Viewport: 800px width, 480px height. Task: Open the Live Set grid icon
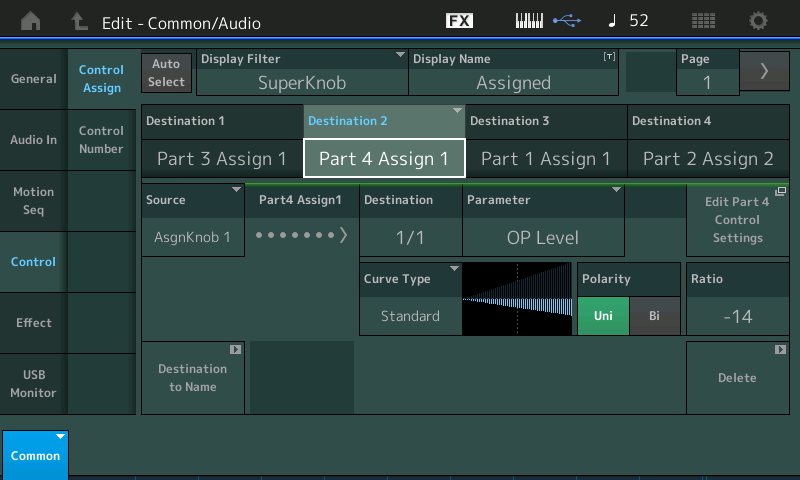pos(703,21)
